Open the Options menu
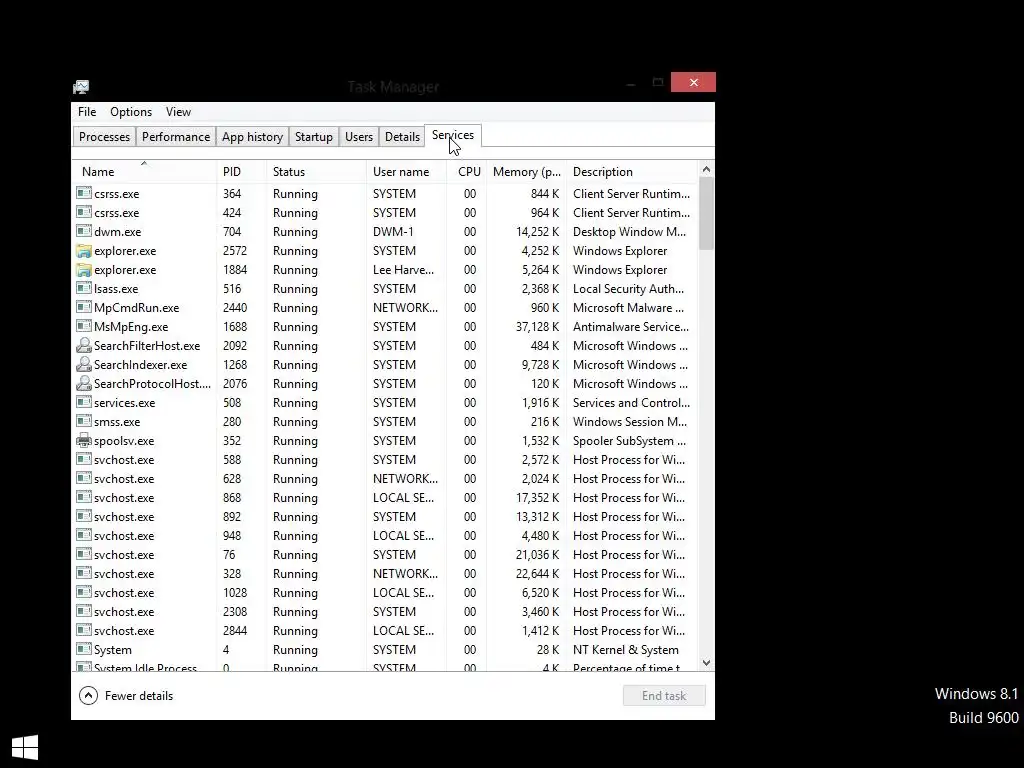Screen dimensions: 1024x768 131,112
